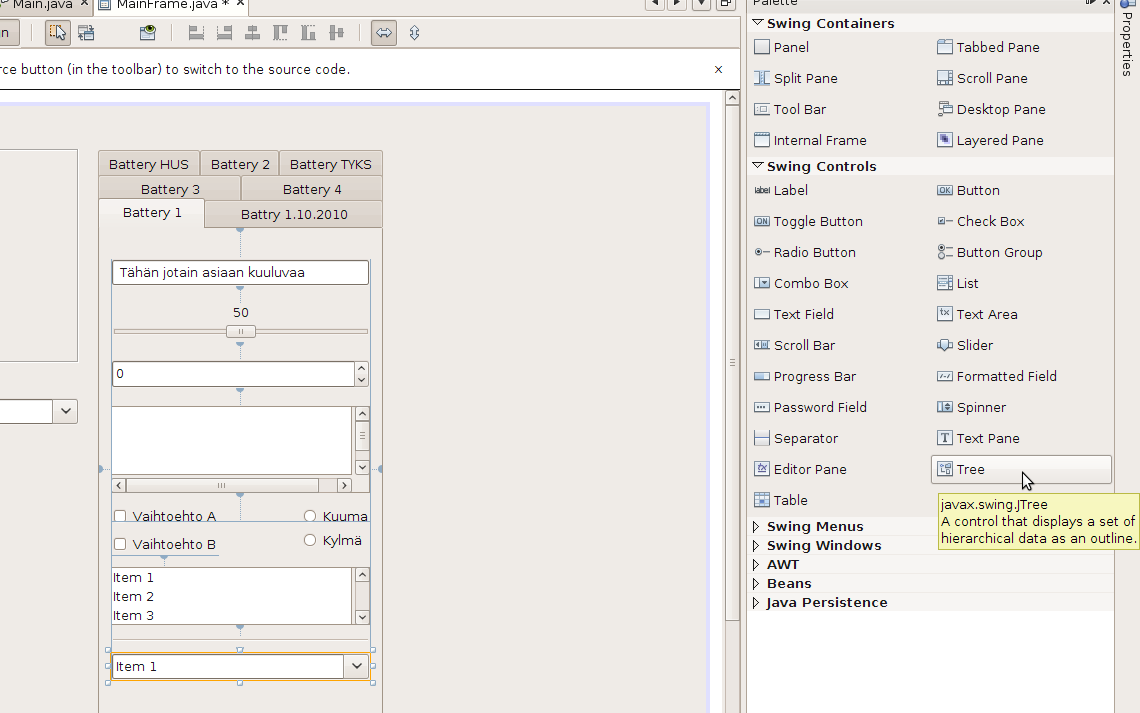Screen dimensions: 1140x713
Task: Select the Kylmä radio button
Action: [310, 540]
